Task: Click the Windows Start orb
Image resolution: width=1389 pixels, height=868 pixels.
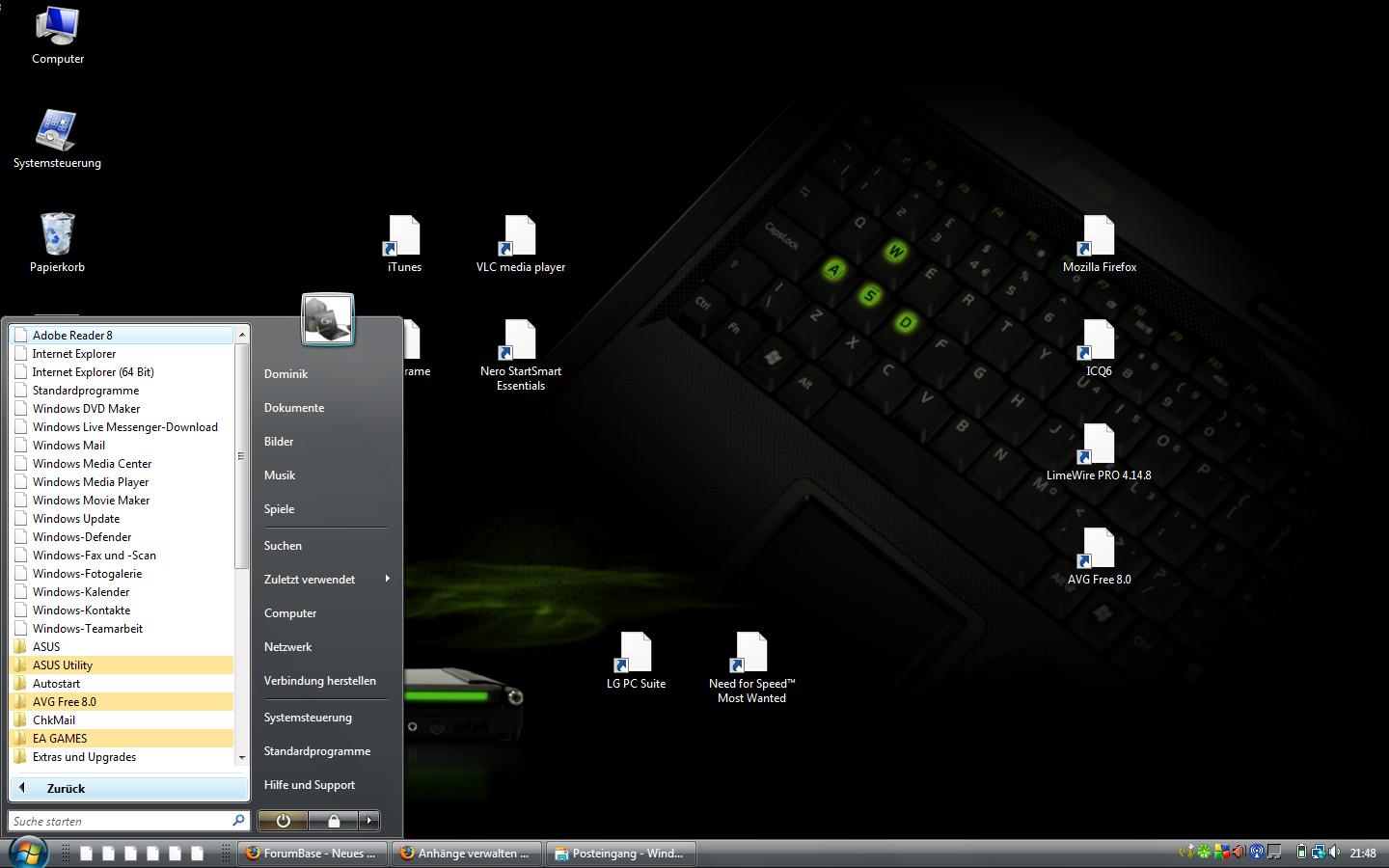Action: [x=28, y=853]
